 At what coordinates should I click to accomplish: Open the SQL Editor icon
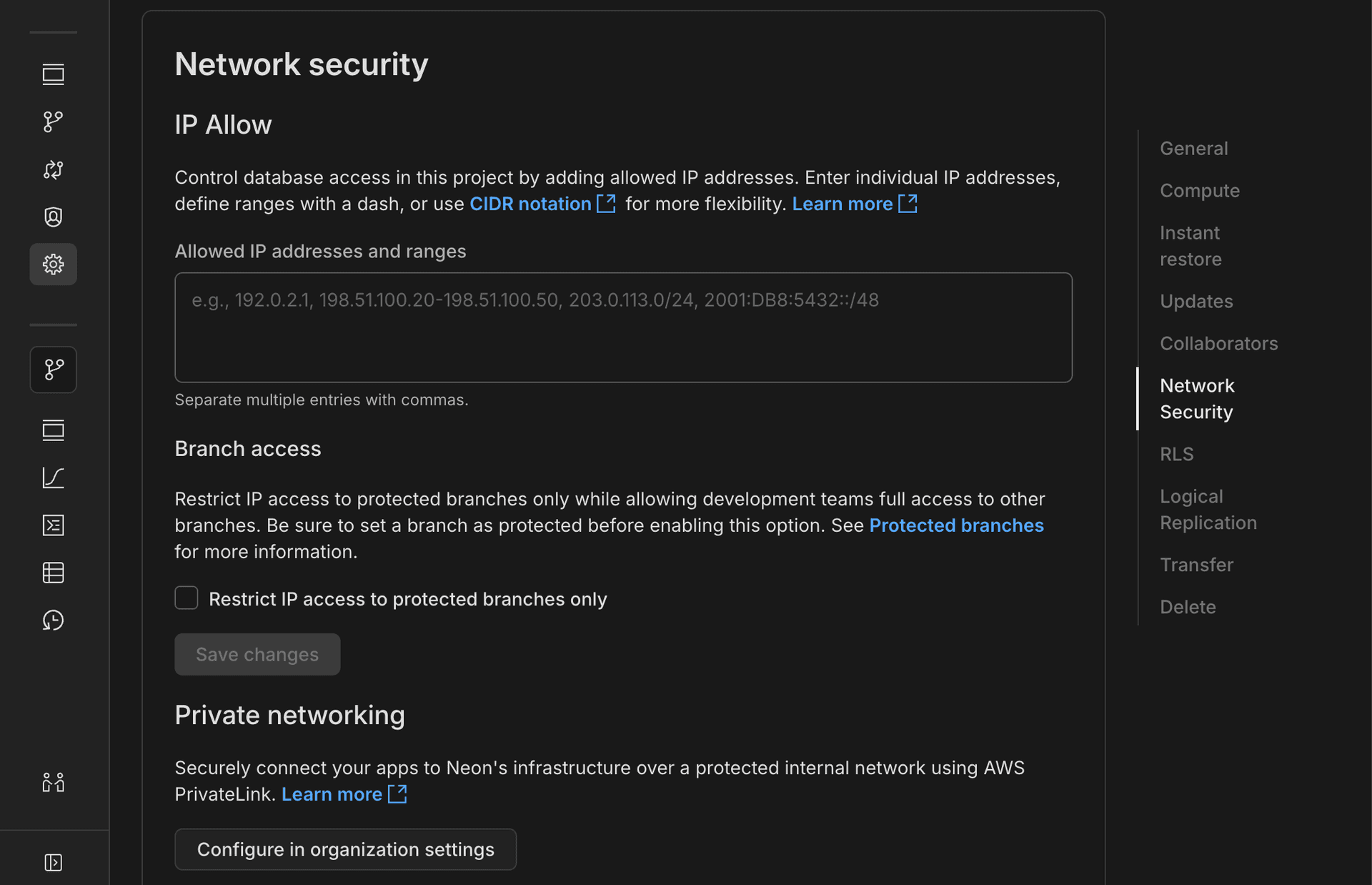[x=53, y=525]
